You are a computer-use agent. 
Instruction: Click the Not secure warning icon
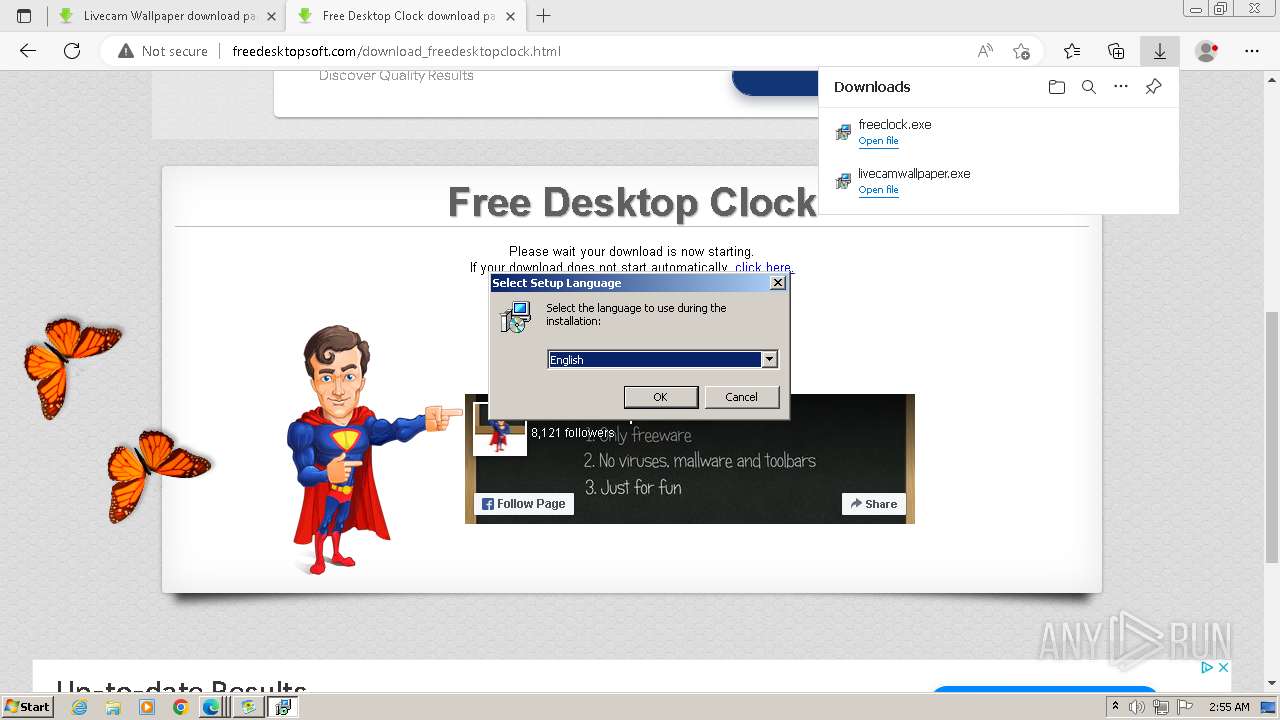(126, 51)
